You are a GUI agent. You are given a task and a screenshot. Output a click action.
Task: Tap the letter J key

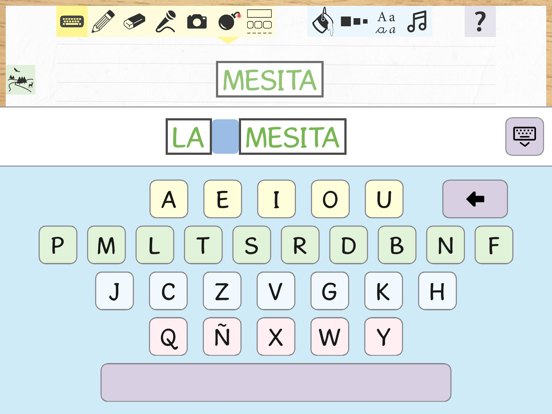(x=114, y=291)
